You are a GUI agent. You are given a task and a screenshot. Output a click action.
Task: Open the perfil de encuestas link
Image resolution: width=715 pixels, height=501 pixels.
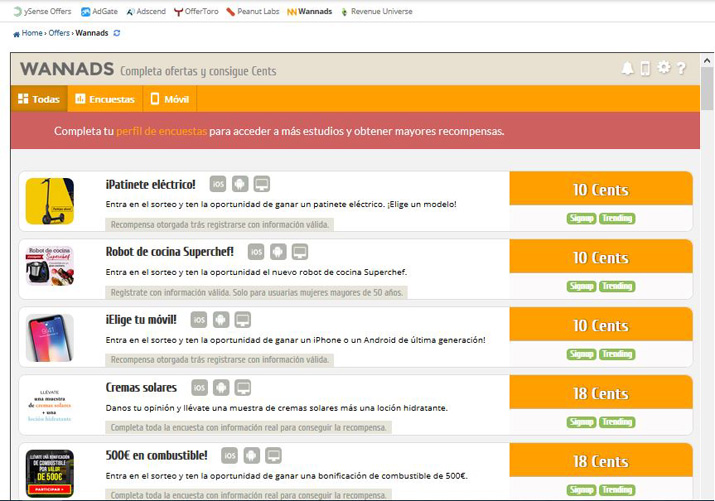[161, 131]
